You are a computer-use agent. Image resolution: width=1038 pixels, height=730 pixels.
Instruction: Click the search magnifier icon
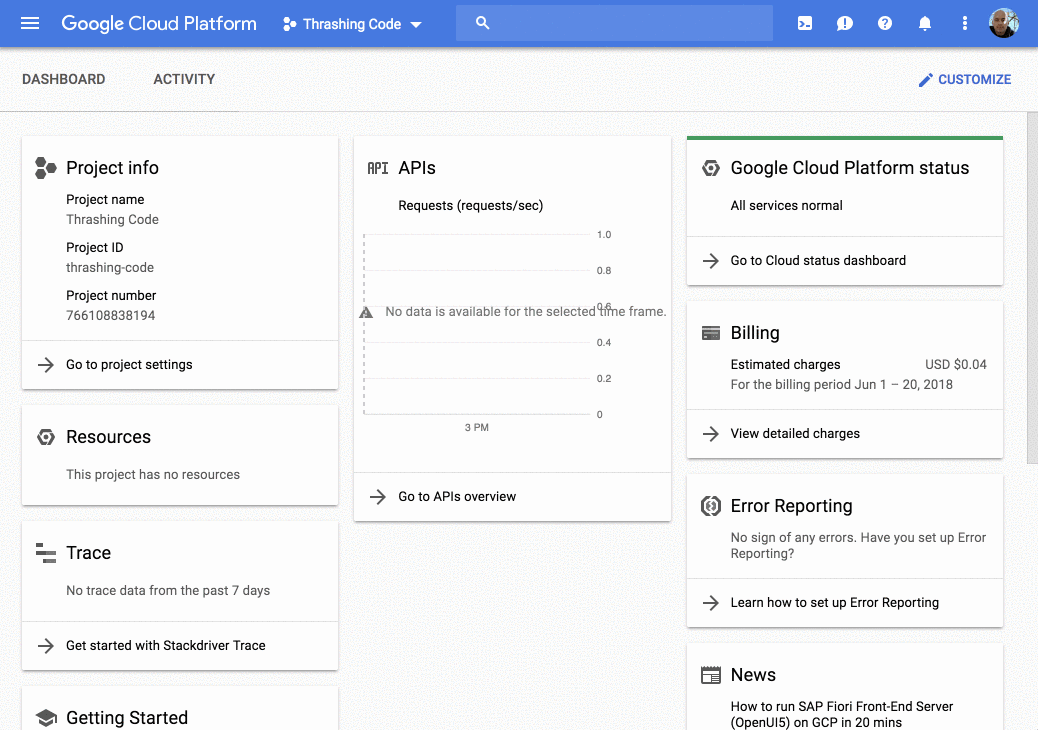(483, 23)
